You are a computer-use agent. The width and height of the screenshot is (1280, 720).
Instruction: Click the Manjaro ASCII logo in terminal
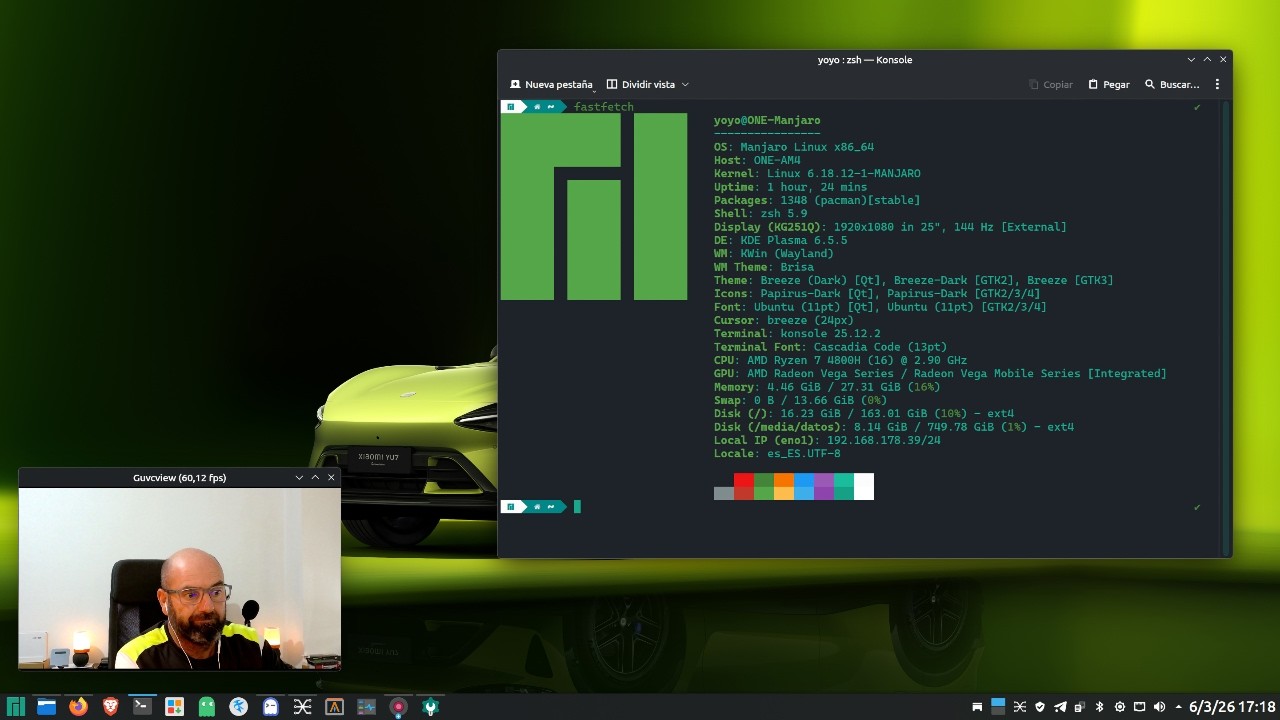click(x=594, y=207)
